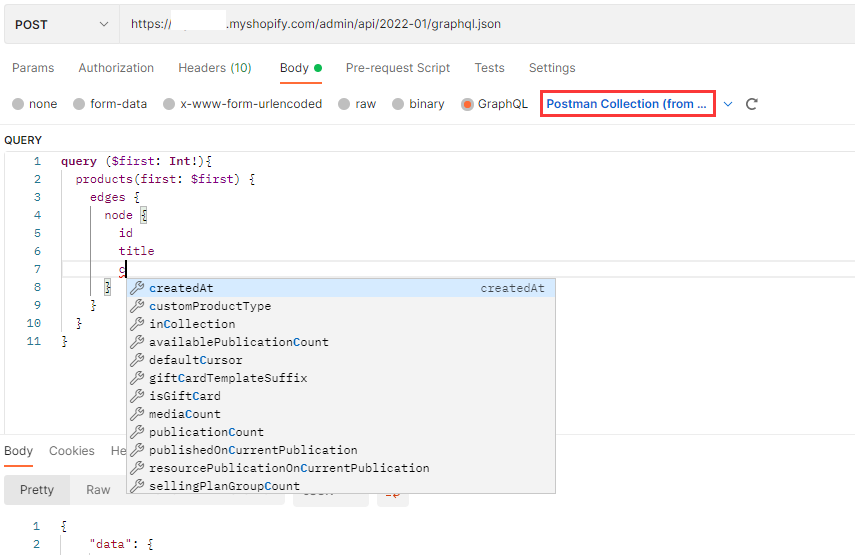The width and height of the screenshot is (855, 555).
Task: Click wrench icon beside defaultCursor
Action: pos(138,360)
